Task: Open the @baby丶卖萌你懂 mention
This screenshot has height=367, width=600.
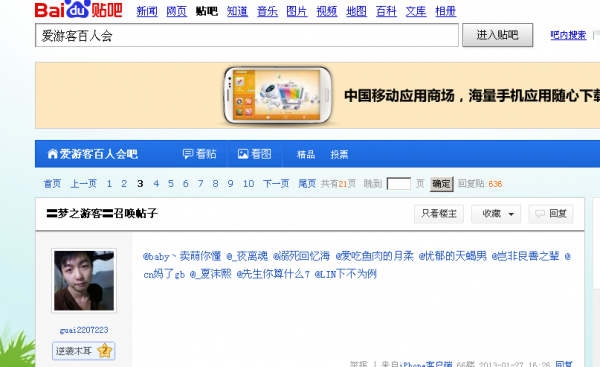Action: (x=182, y=256)
